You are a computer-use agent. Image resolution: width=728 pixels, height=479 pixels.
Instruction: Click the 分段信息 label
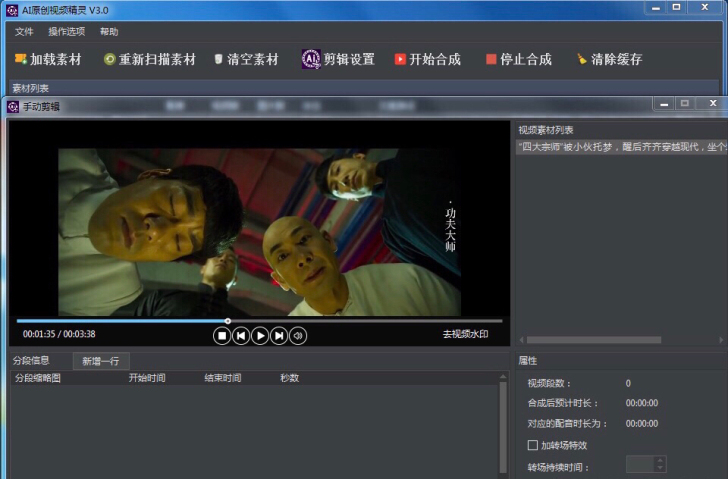click(31, 361)
